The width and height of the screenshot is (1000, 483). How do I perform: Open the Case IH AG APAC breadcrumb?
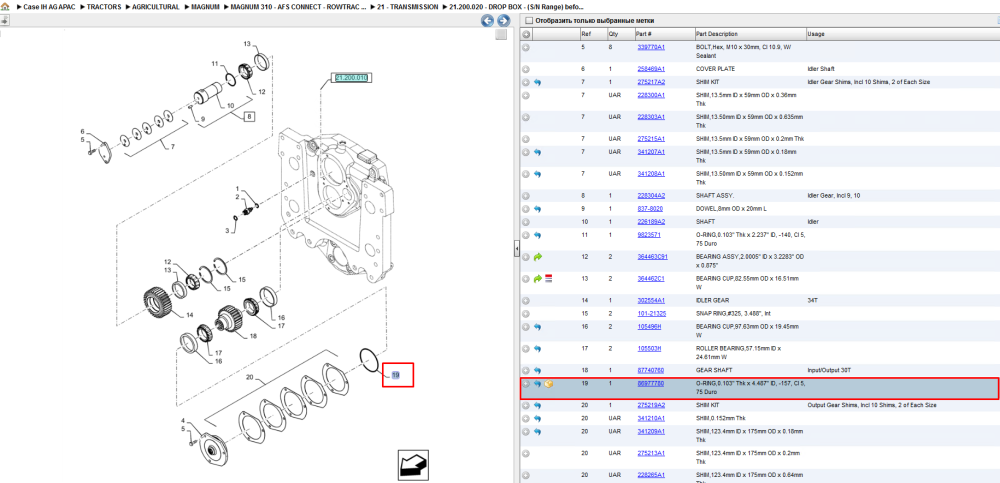coord(50,6)
